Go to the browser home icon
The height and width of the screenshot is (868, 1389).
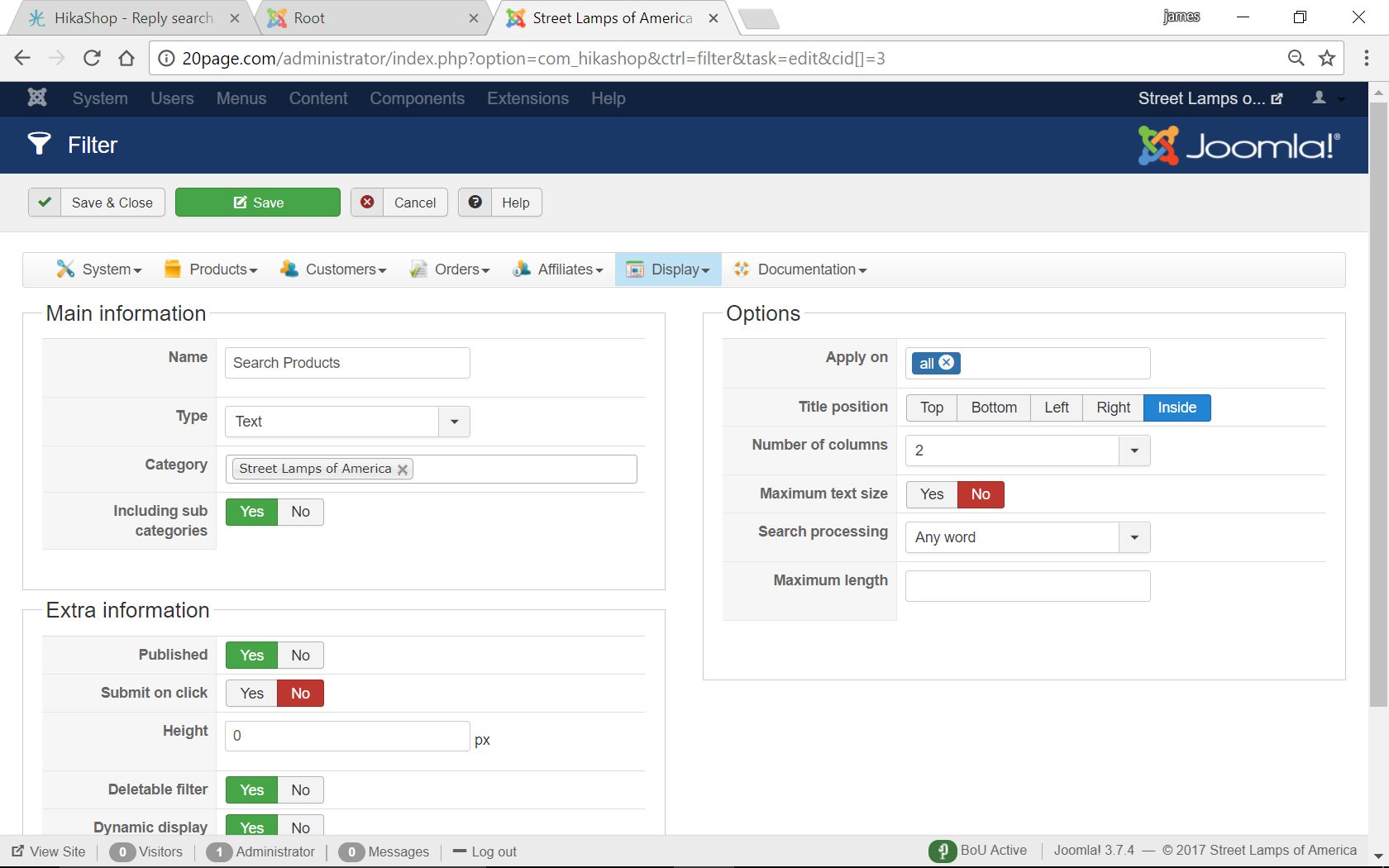click(126, 58)
